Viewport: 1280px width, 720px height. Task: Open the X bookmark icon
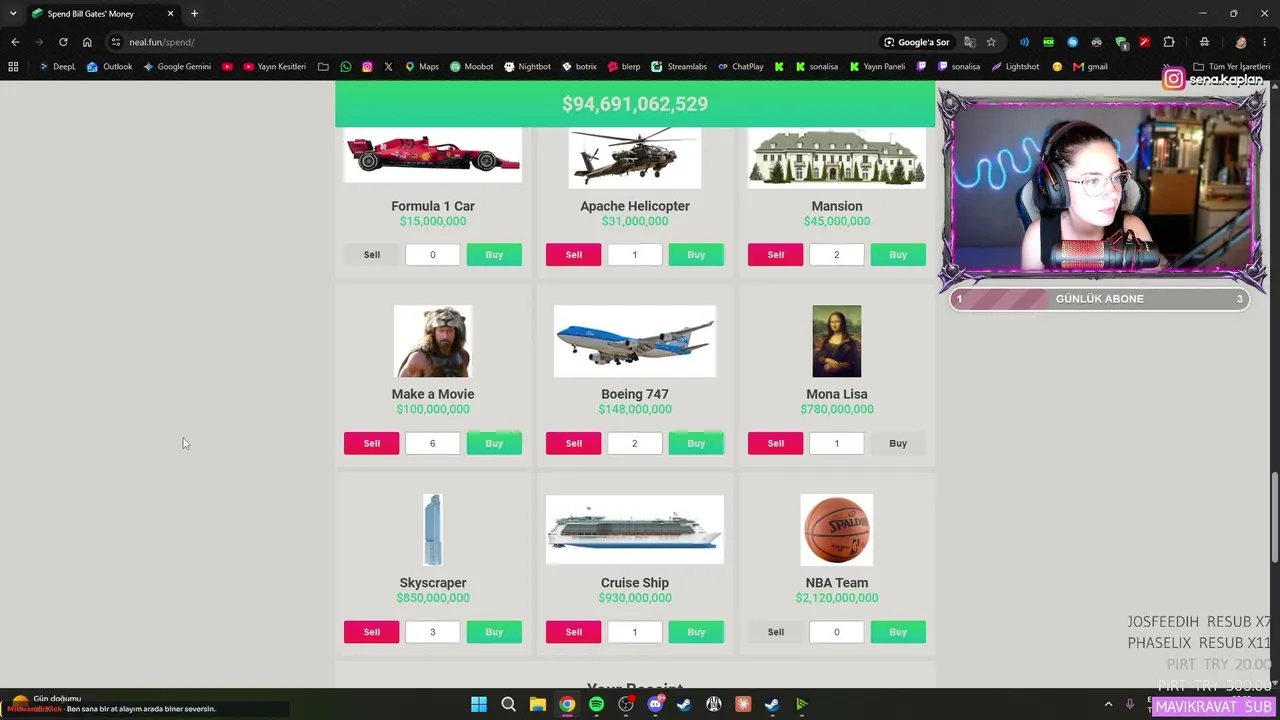coord(388,67)
